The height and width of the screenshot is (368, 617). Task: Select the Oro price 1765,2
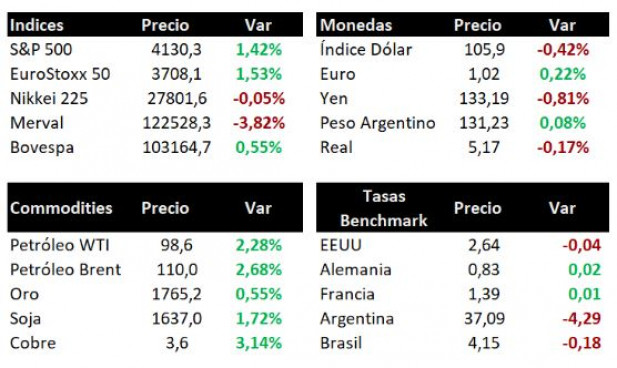pyautogui.click(x=177, y=294)
